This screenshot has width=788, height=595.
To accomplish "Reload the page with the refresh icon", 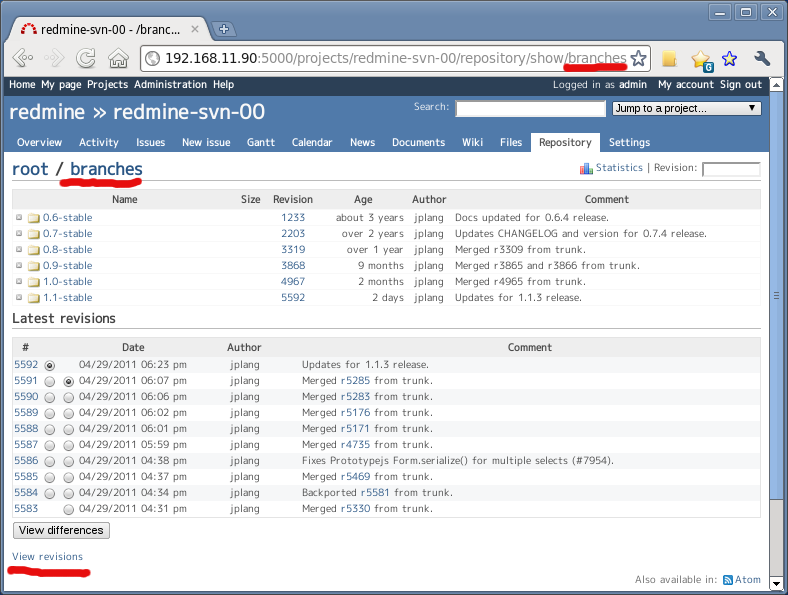I will point(86,58).
